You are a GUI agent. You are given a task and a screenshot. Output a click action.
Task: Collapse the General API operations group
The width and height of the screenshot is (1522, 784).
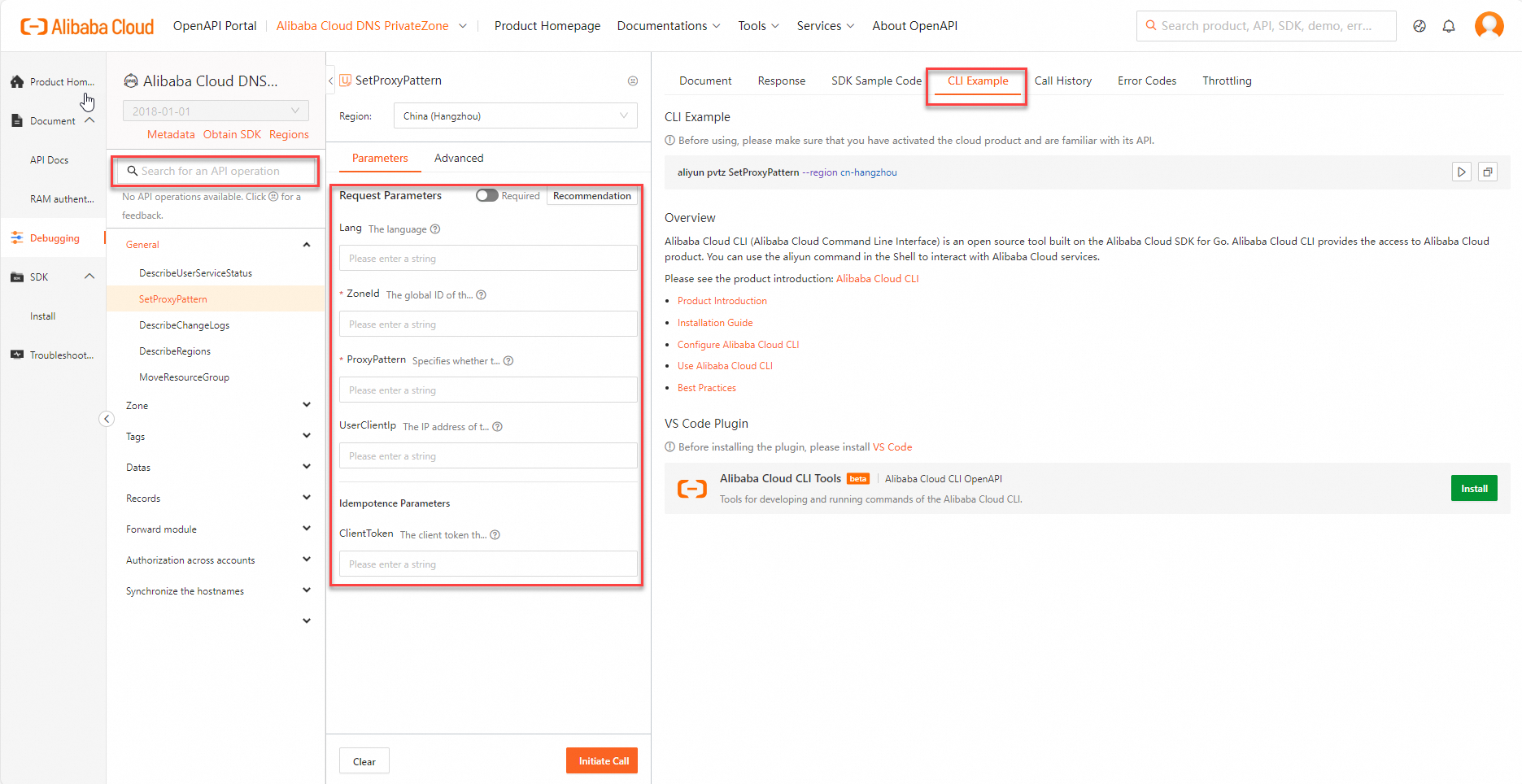307,244
